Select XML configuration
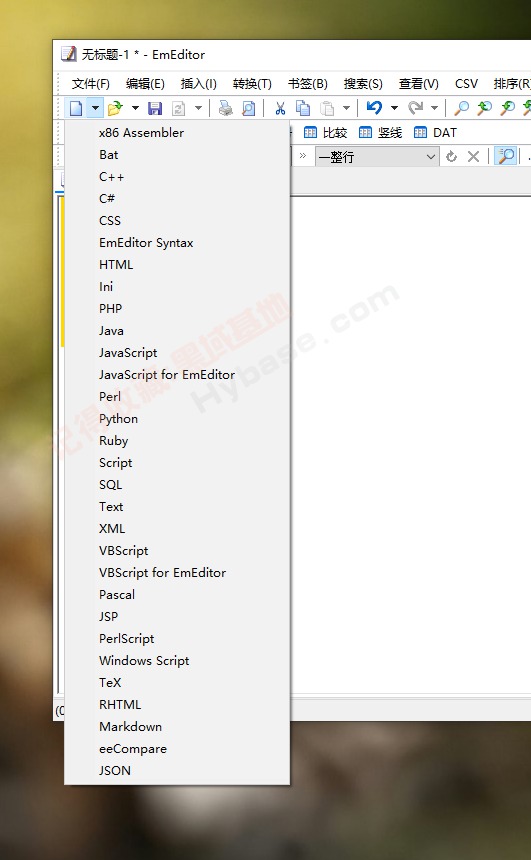Image resolution: width=531 pixels, height=860 pixels. (177, 529)
